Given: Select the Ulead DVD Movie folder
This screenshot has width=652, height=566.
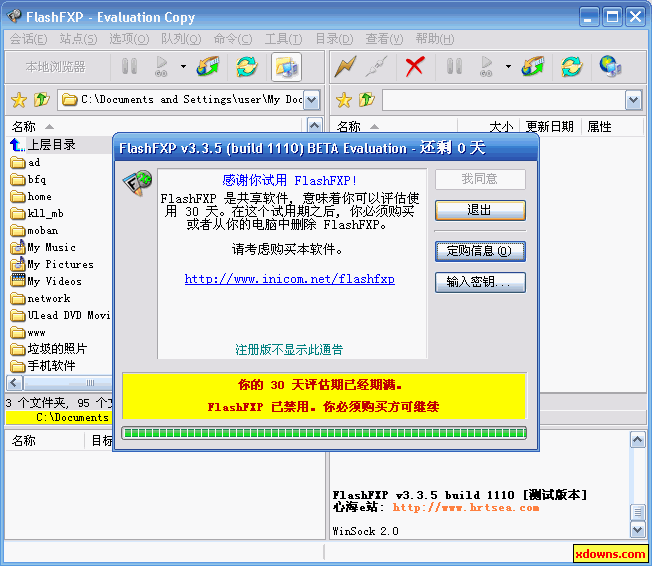Looking at the screenshot, I should [x=60, y=316].
